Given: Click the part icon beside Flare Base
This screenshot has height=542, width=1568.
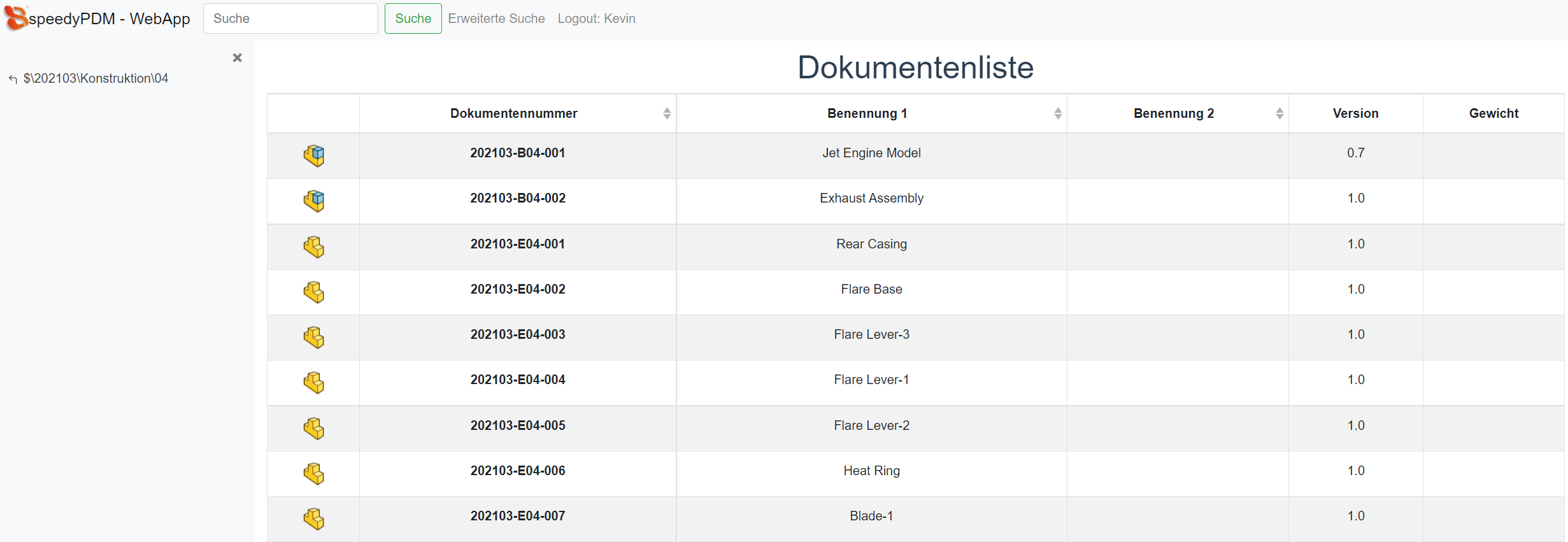Looking at the screenshot, I should tap(313, 292).
